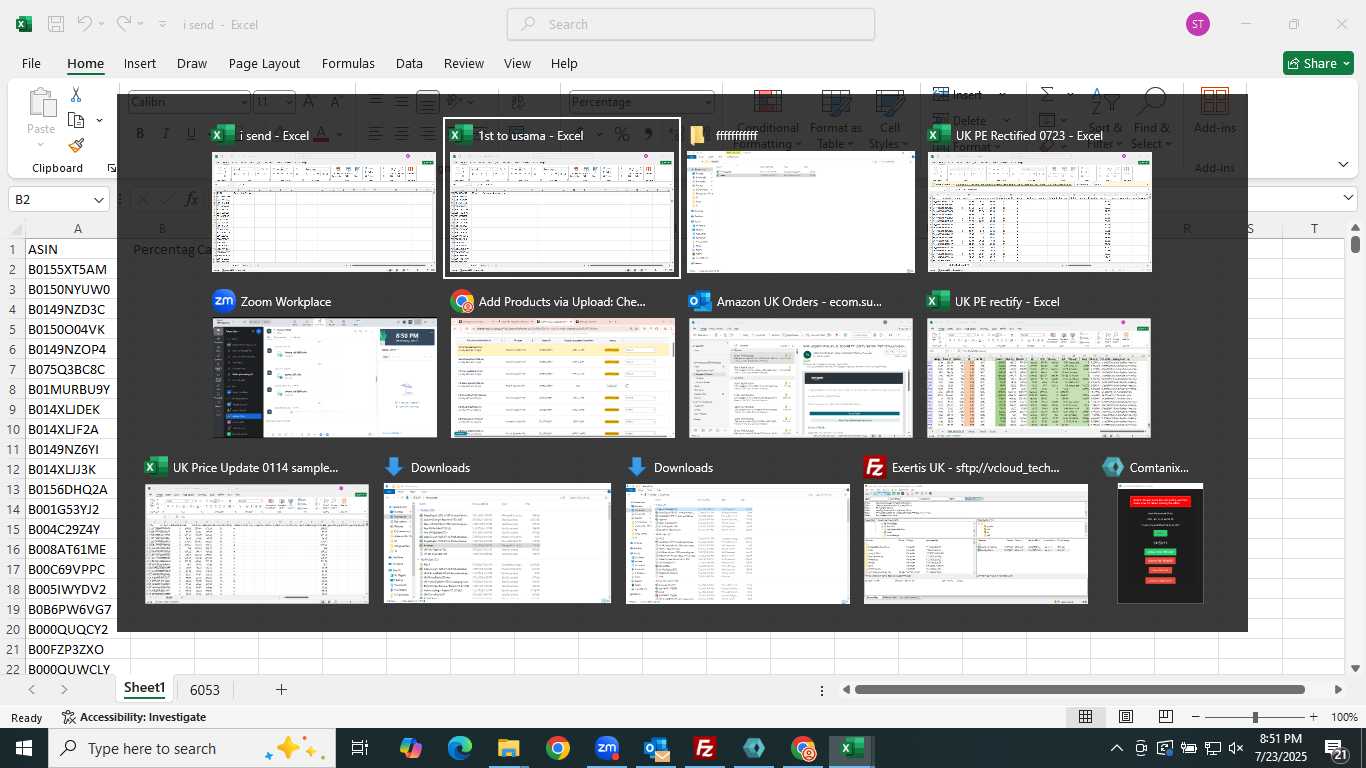Expand Customize Quick Access Toolbar dropdown
This screenshot has width=1366, height=768.
tap(164, 24)
